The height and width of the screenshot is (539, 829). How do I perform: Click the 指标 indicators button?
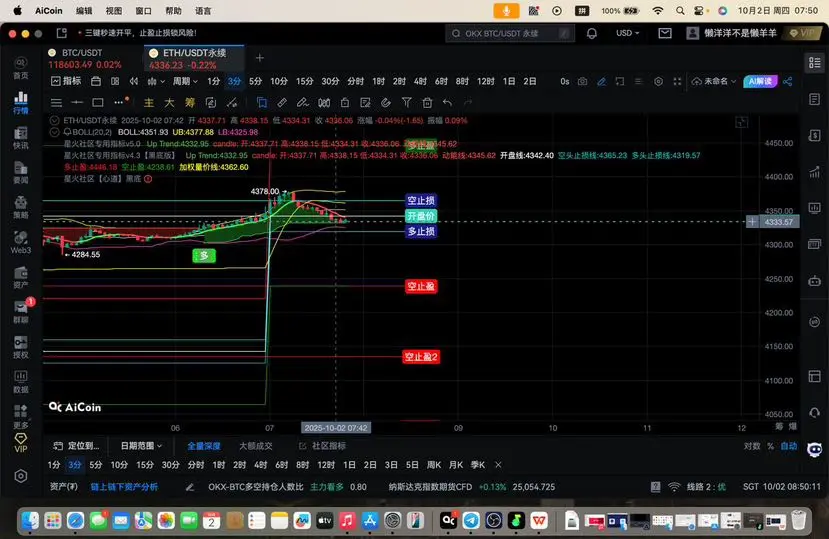click(66, 81)
